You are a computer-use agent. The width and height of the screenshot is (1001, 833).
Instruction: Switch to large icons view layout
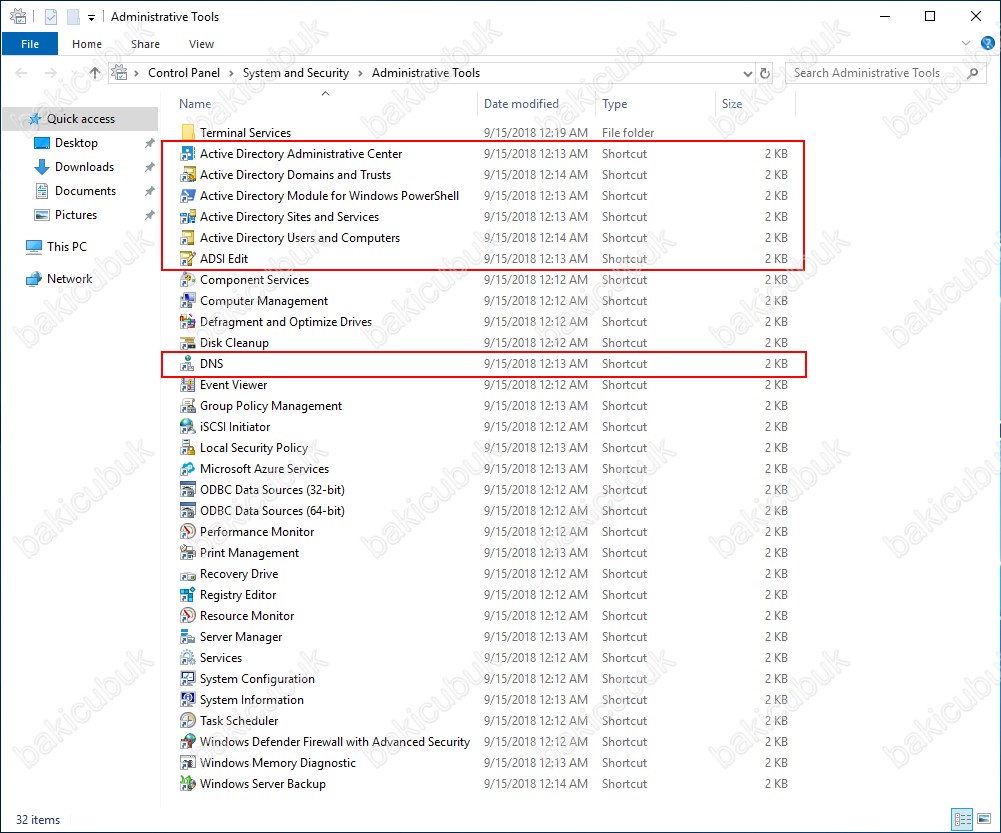pos(984,819)
